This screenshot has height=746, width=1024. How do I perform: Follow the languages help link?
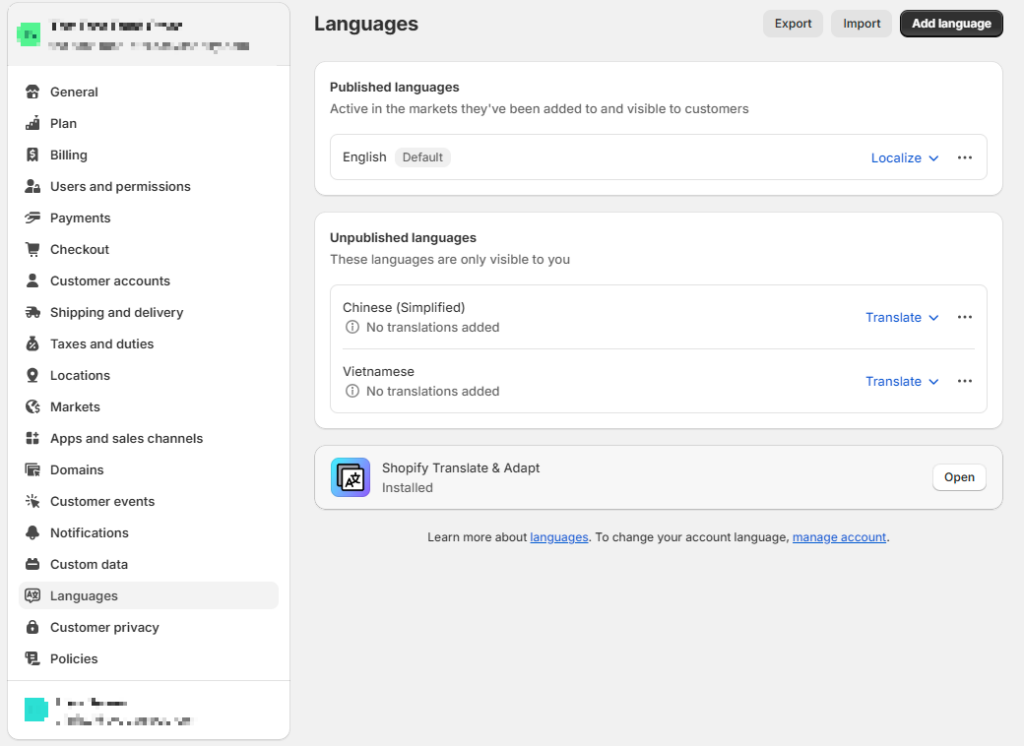click(559, 537)
